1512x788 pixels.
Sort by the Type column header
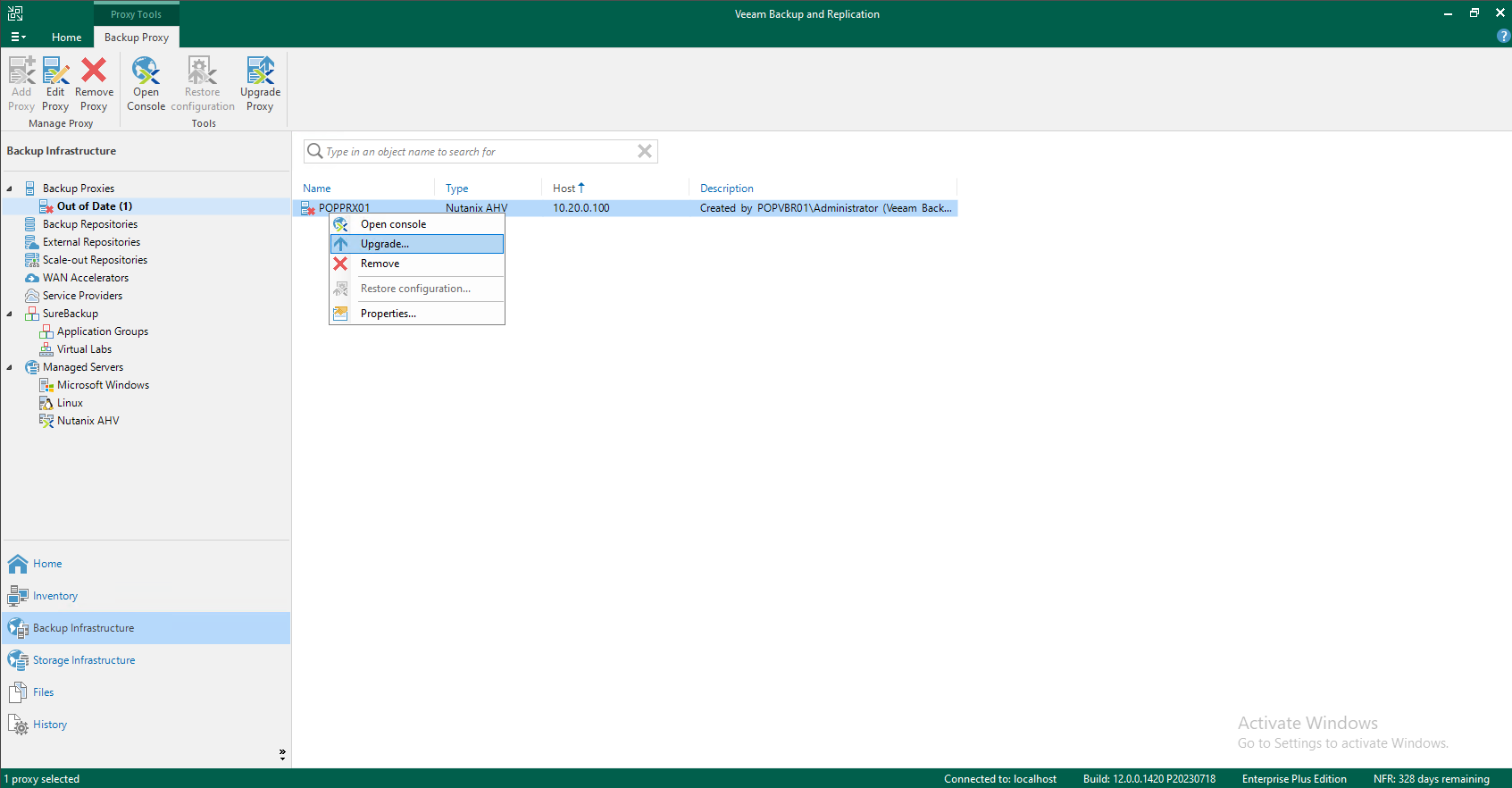coord(457,189)
